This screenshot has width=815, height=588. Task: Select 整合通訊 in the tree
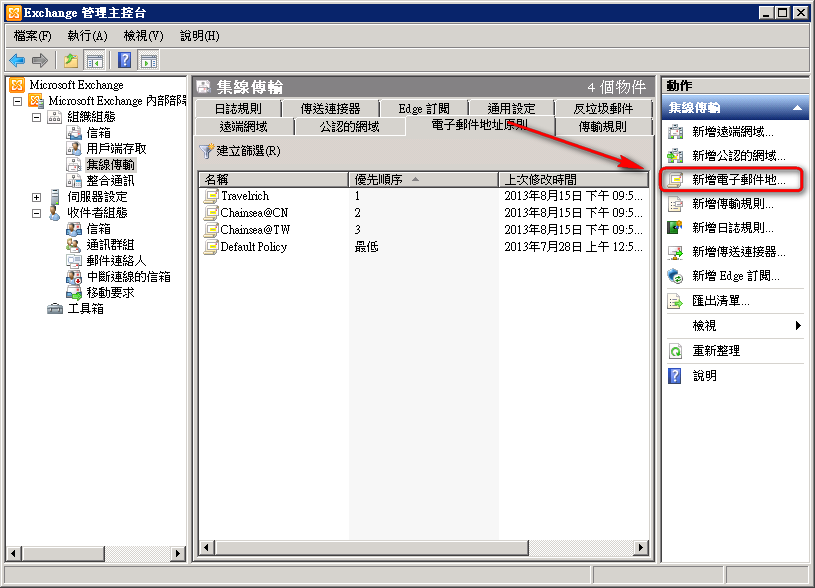110,181
